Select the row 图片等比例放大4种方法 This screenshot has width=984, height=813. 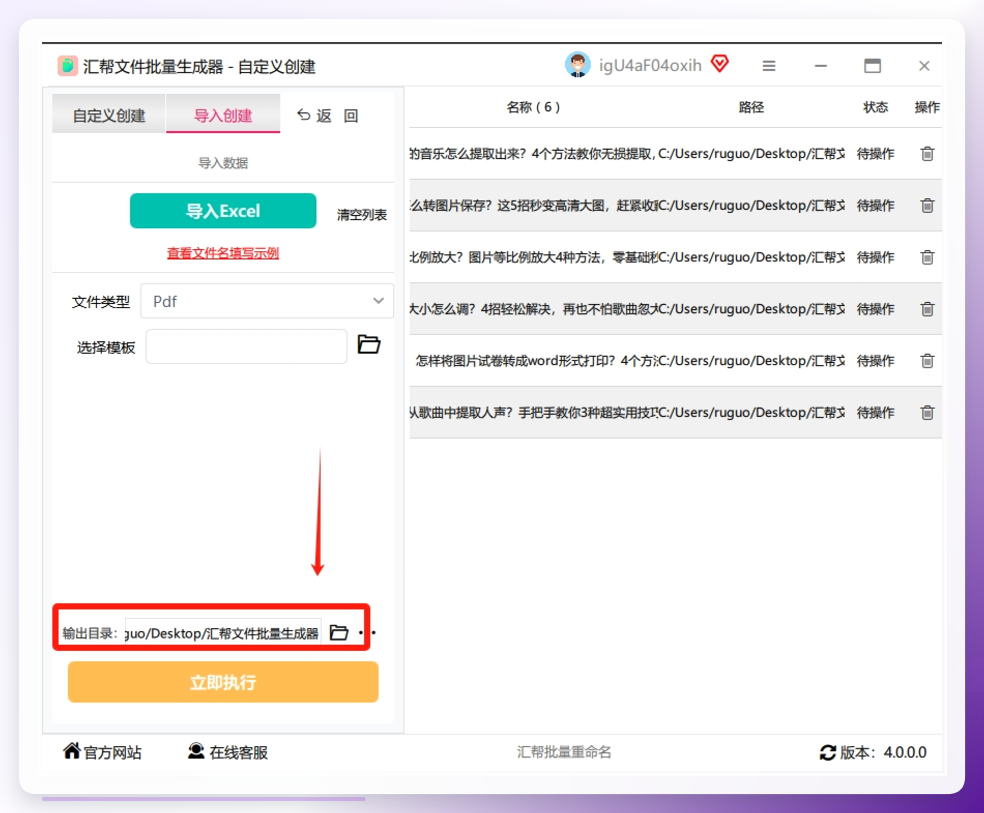tap(675, 257)
